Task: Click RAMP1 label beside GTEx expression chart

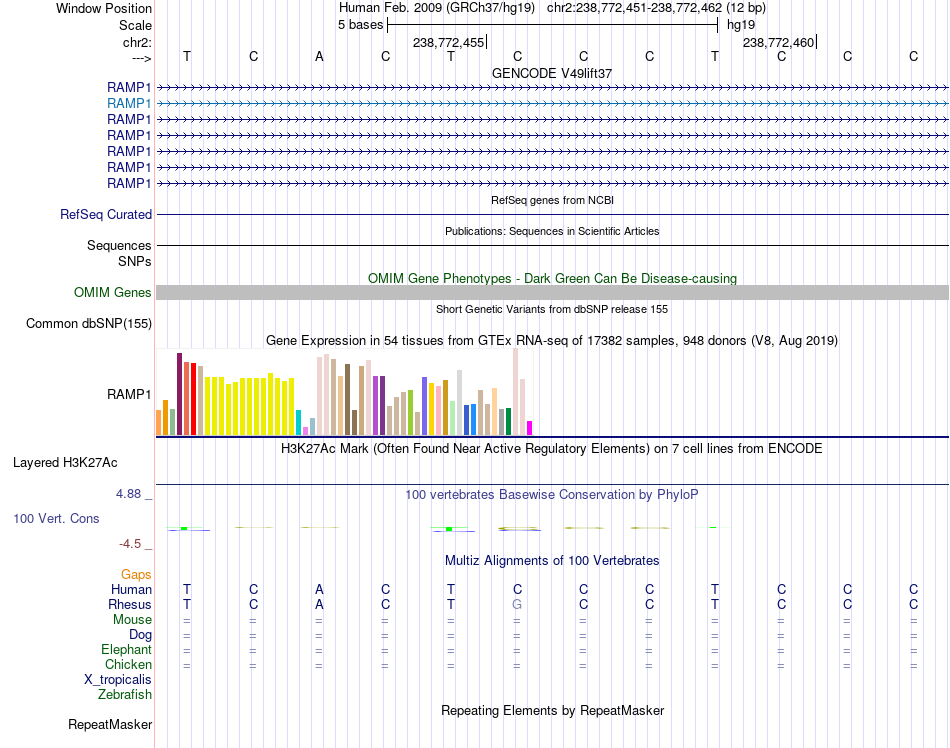Action: pyautogui.click(x=129, y=394)
